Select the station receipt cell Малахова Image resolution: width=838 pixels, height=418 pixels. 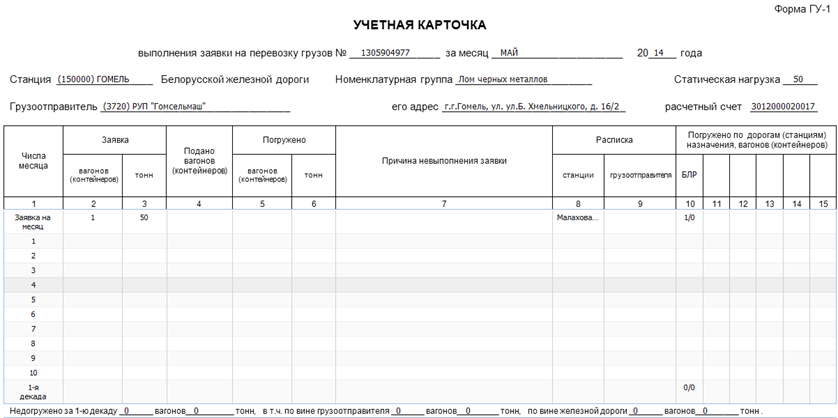click(x=577, y=217)
